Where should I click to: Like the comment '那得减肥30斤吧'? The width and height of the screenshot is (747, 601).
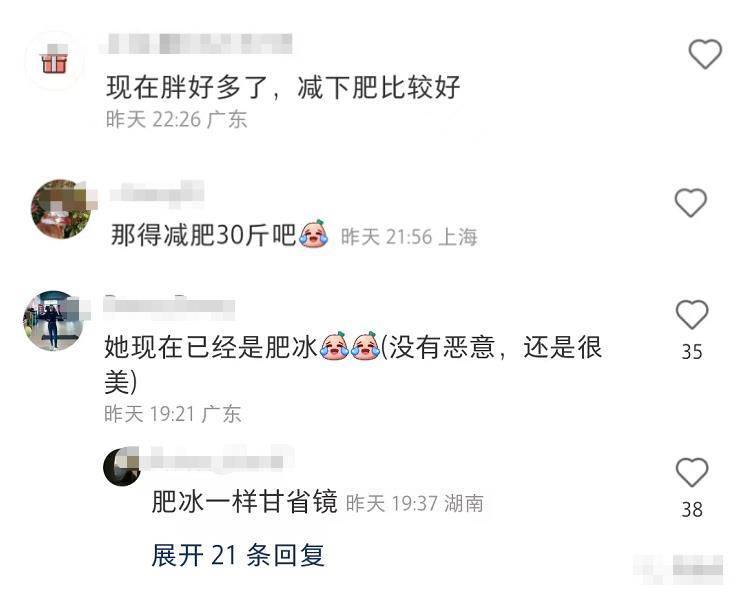coord(691,203)
